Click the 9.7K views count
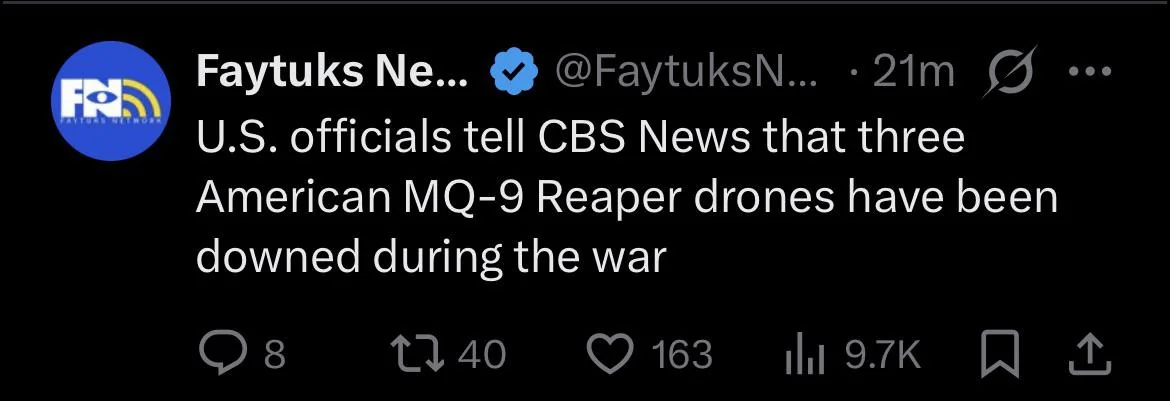 tap(880, 354)
